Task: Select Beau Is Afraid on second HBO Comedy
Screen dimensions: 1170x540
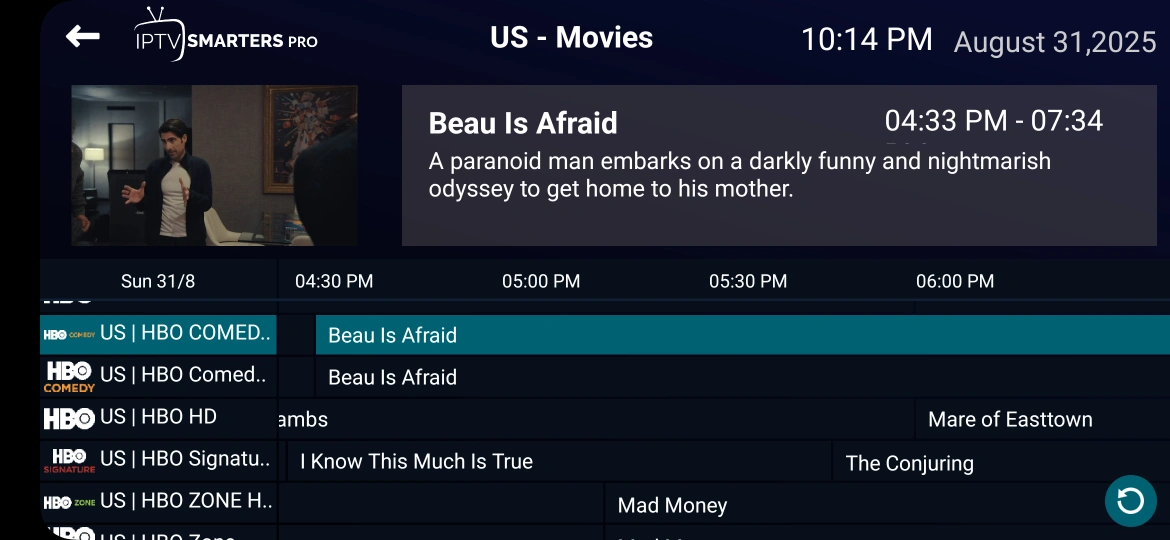Action: [x=742, y=377]
